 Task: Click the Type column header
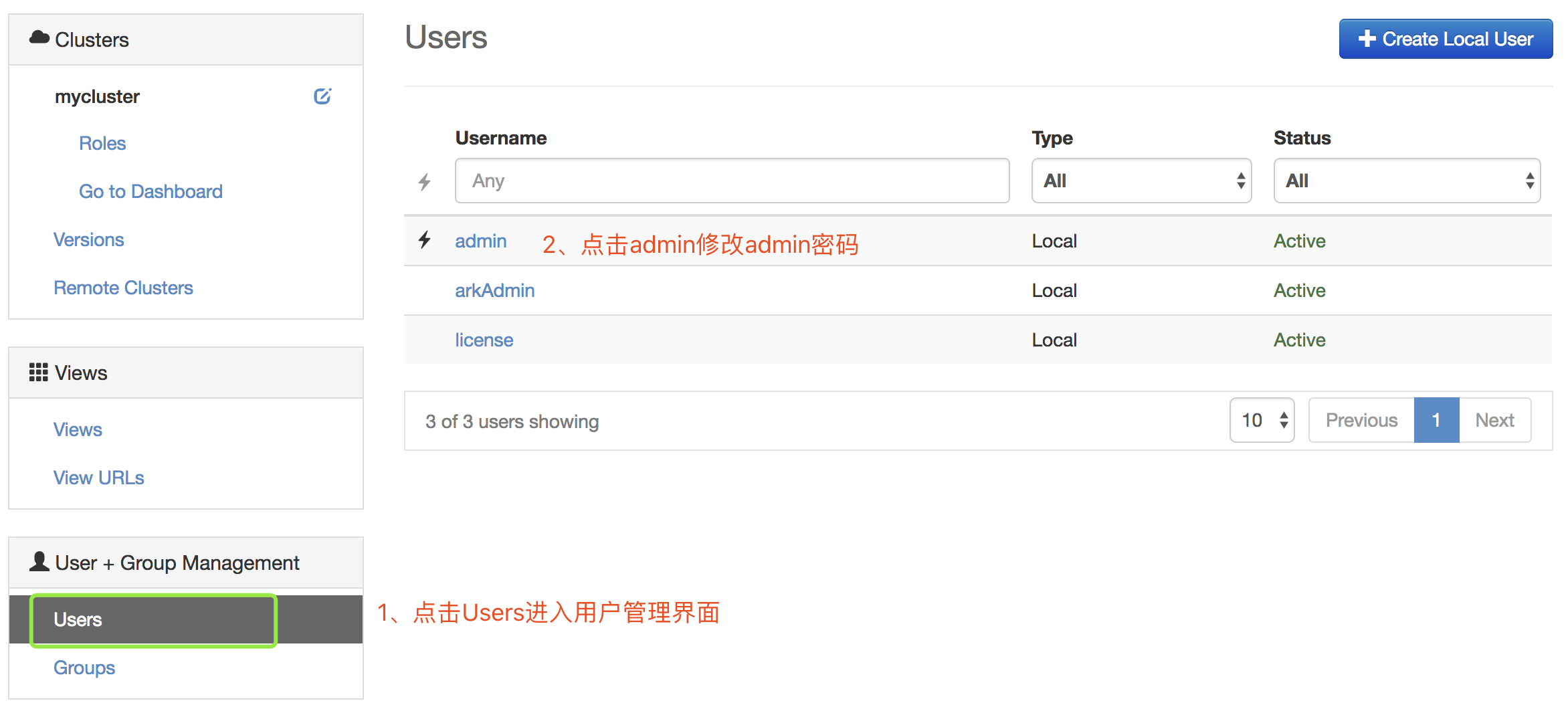point(1052,138)
